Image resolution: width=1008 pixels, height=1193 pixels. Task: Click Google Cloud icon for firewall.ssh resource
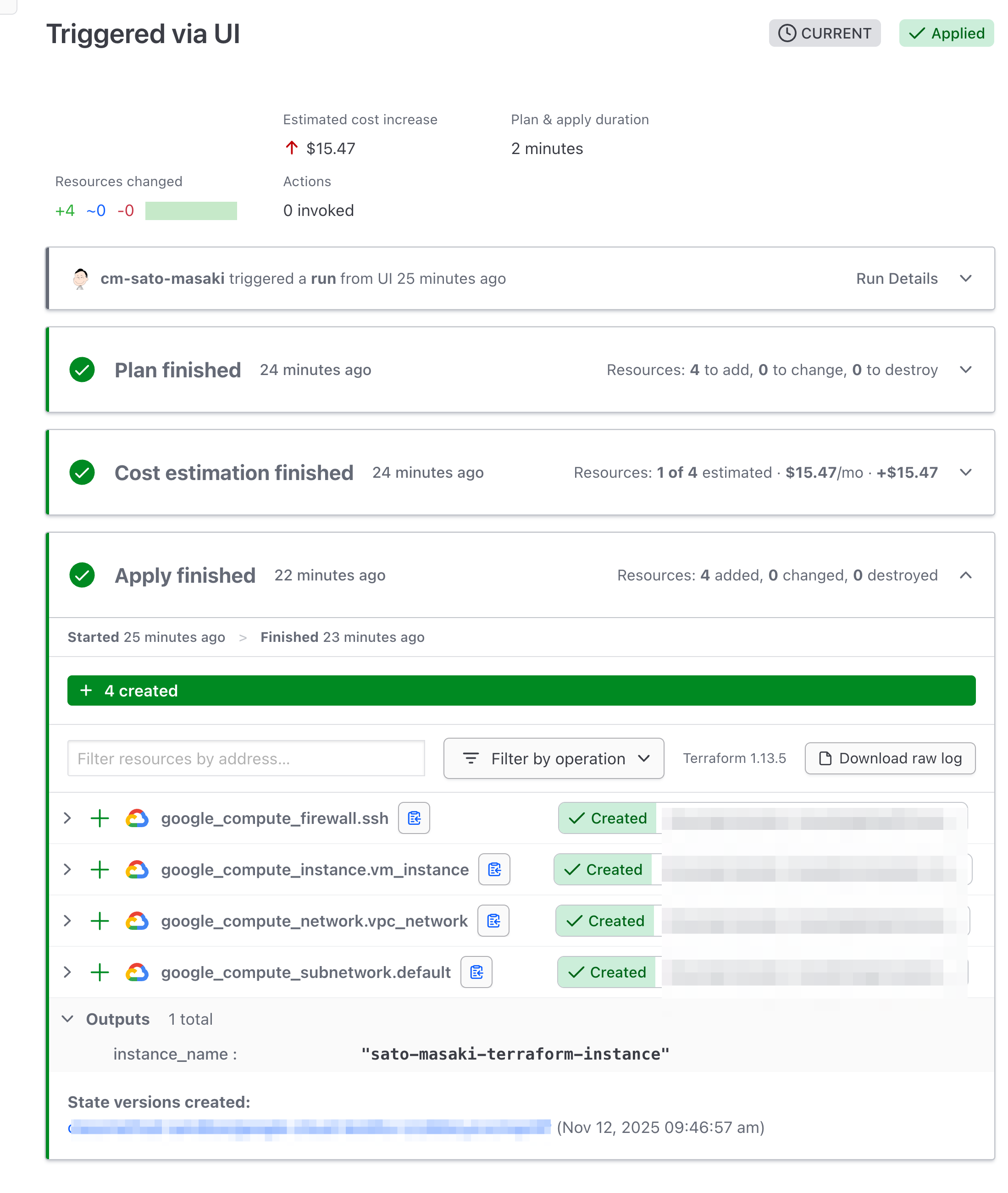(137, 818)
